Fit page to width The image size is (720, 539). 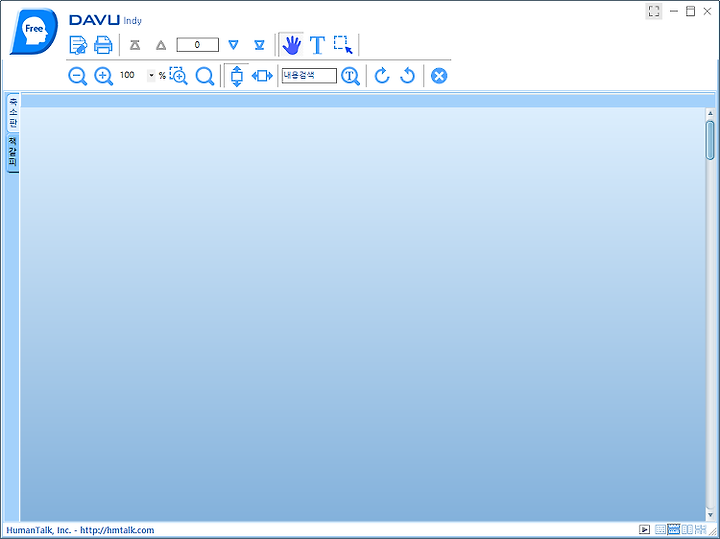pyautogui.click(x=262, y=76)
